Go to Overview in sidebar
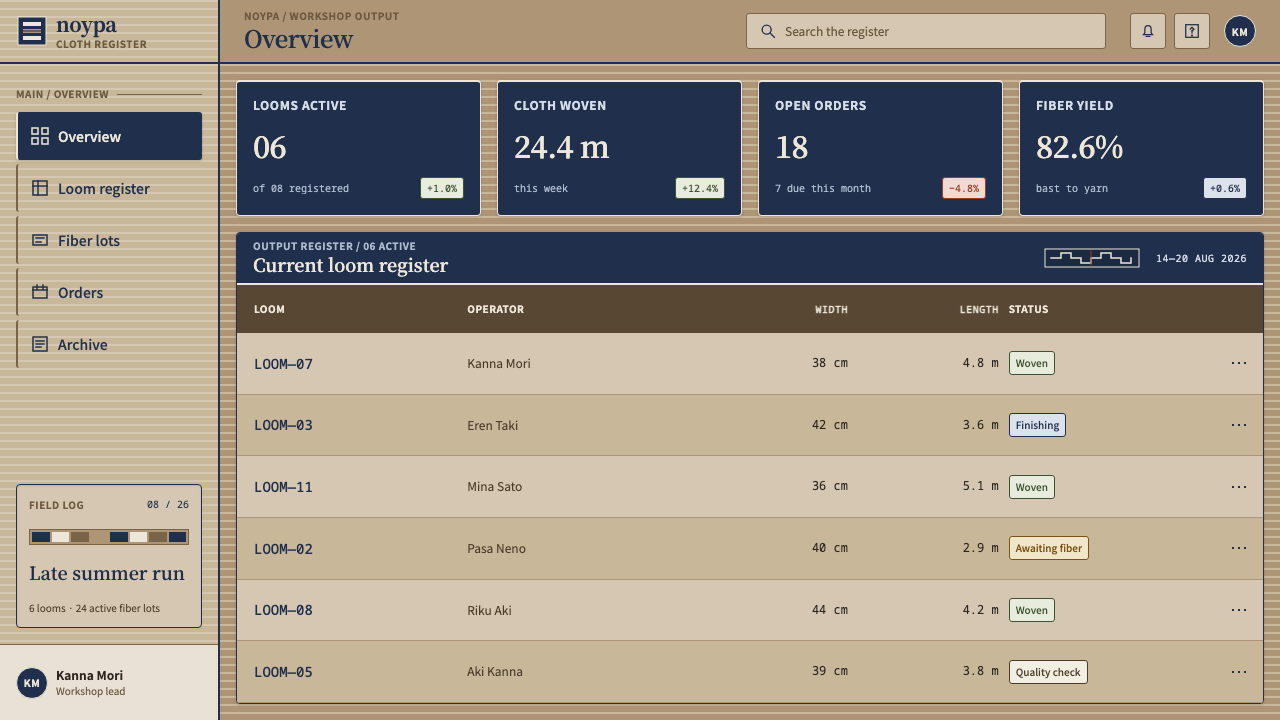This screenshot has height=720, width=1280. tap(110, 136)
